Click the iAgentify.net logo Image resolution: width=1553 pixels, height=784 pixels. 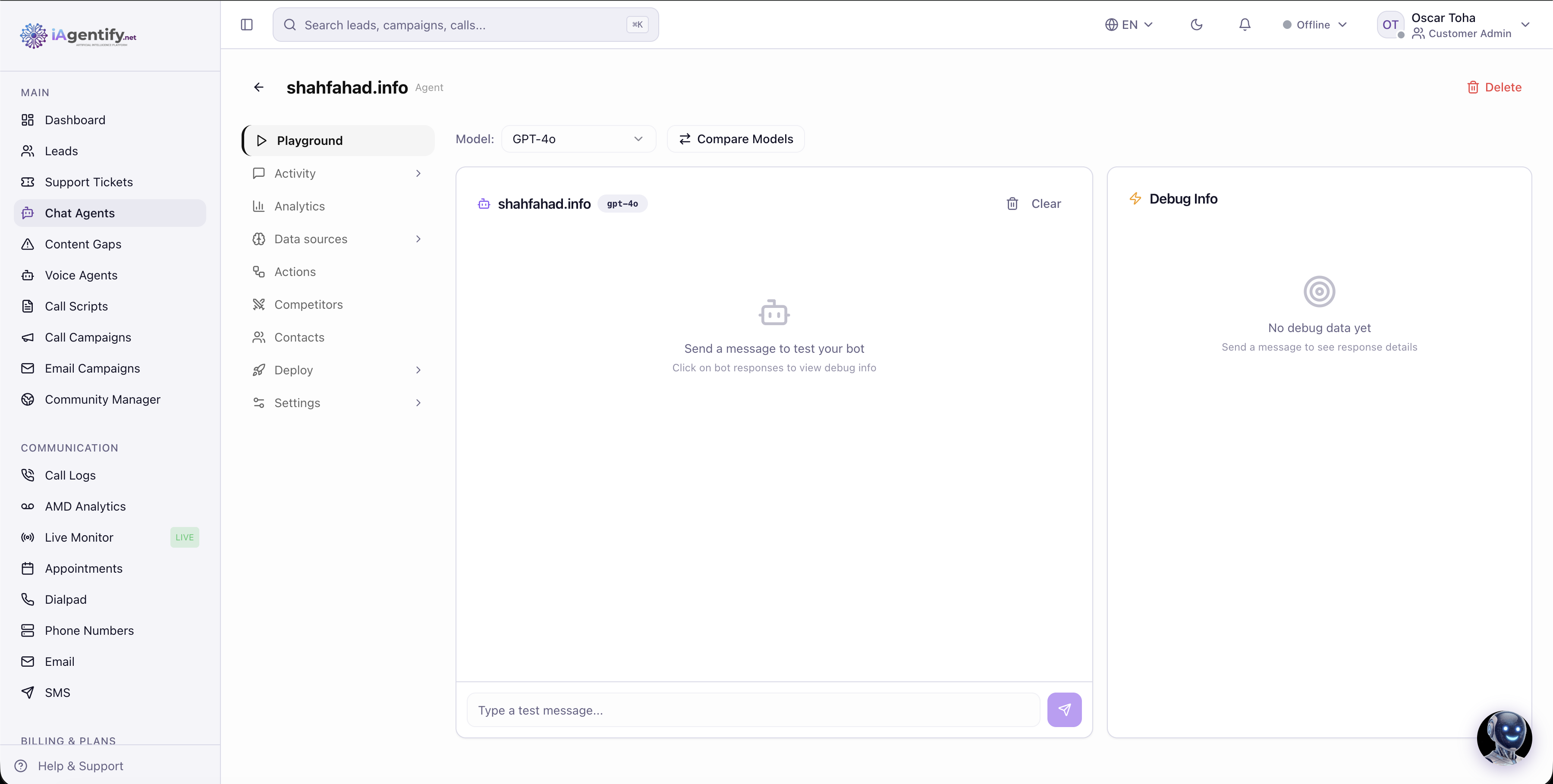pos(79,35)
